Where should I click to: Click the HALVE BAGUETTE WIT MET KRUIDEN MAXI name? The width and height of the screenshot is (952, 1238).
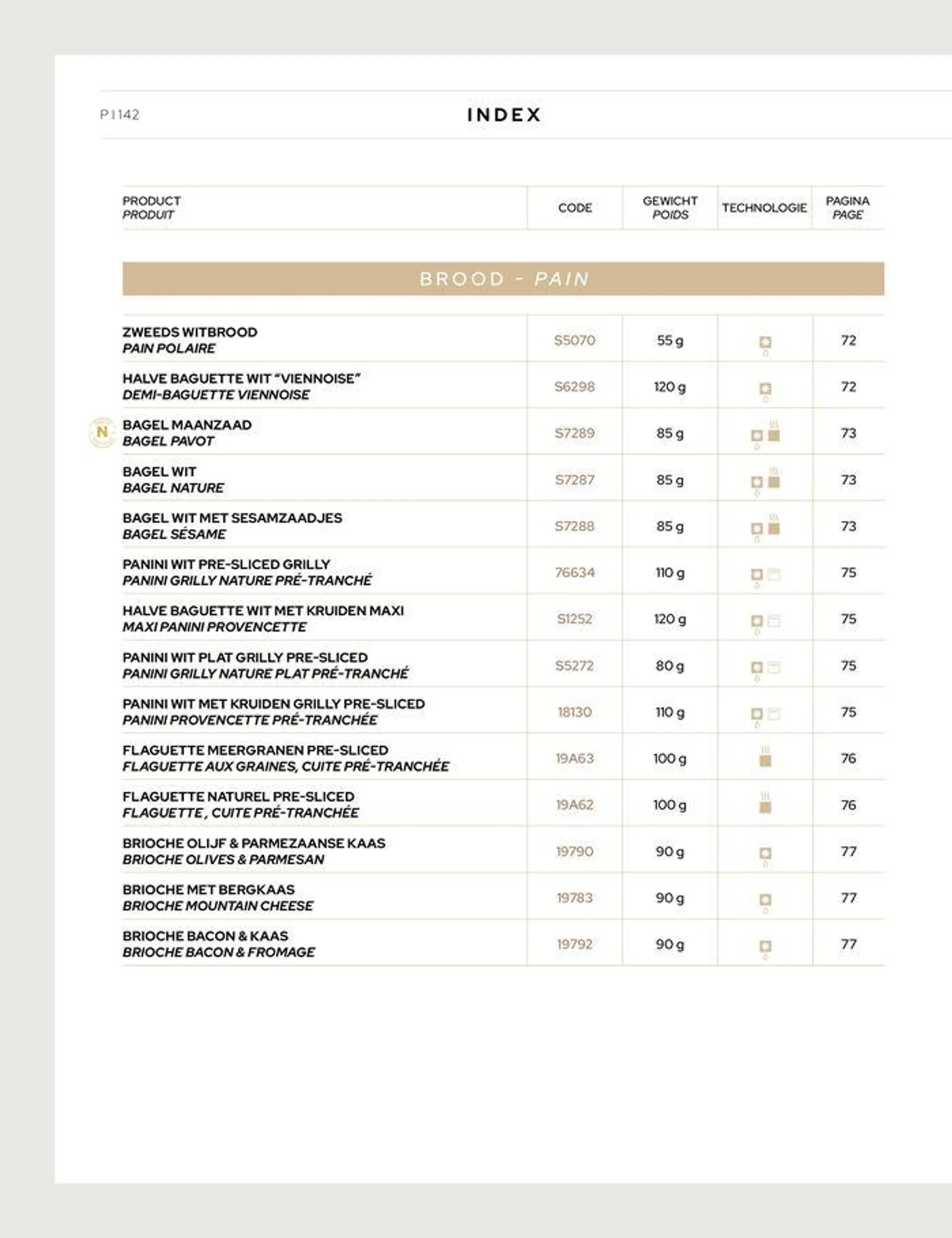click(x=263, y=611)
